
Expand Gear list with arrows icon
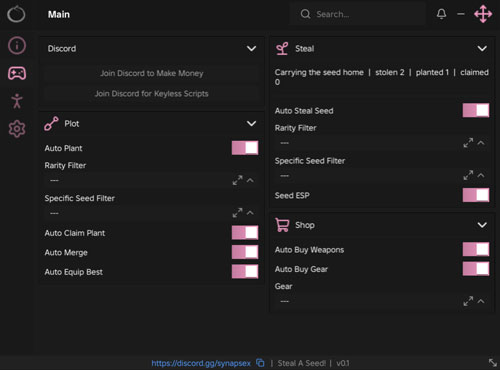pos(468,301)
